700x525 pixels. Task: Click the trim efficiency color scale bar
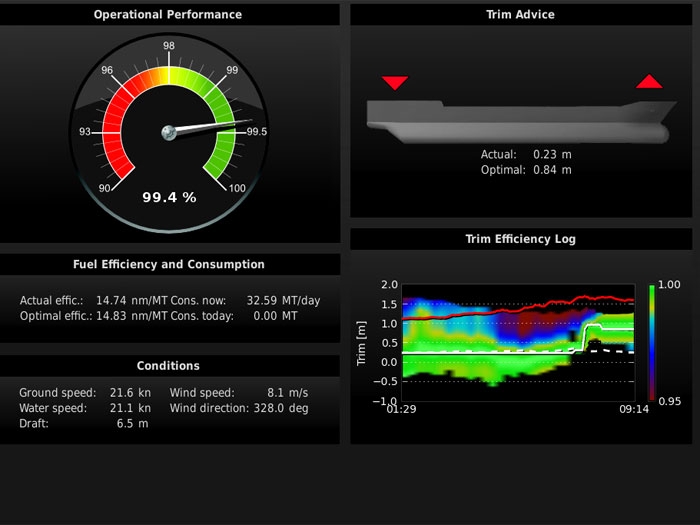click(652, 342)
